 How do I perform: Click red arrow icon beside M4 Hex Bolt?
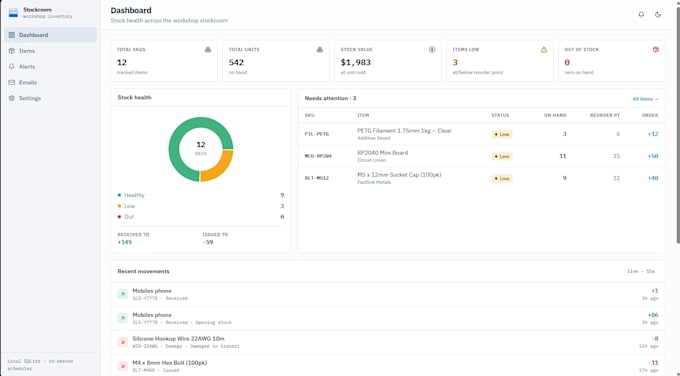[123, 366]
